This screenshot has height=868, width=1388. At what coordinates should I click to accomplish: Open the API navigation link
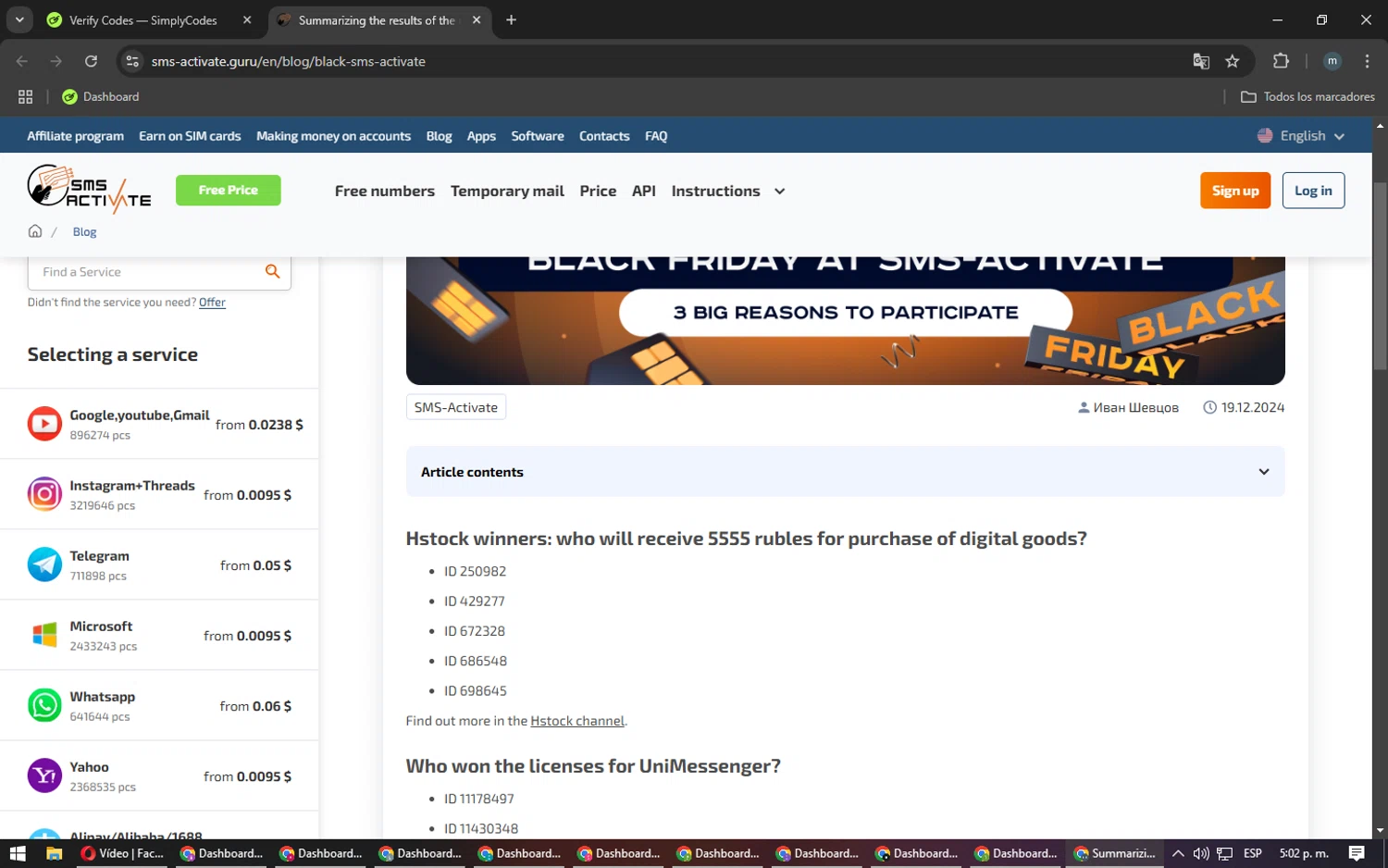point(644,191)
